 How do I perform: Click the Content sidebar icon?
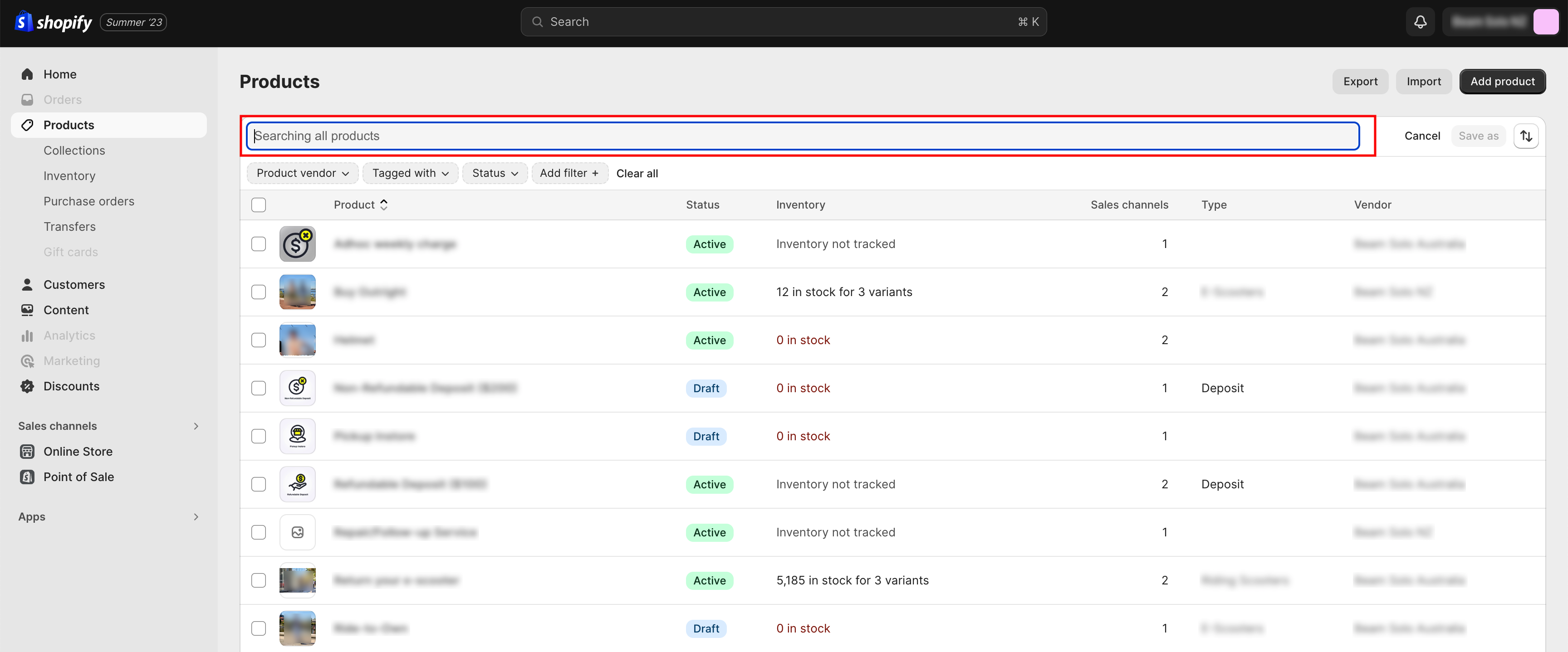(27, 310)
